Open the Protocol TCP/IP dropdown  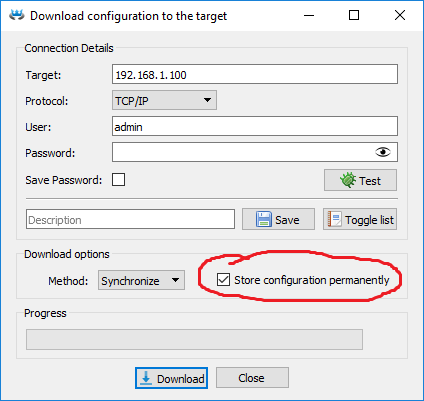(x=164, y=100)
